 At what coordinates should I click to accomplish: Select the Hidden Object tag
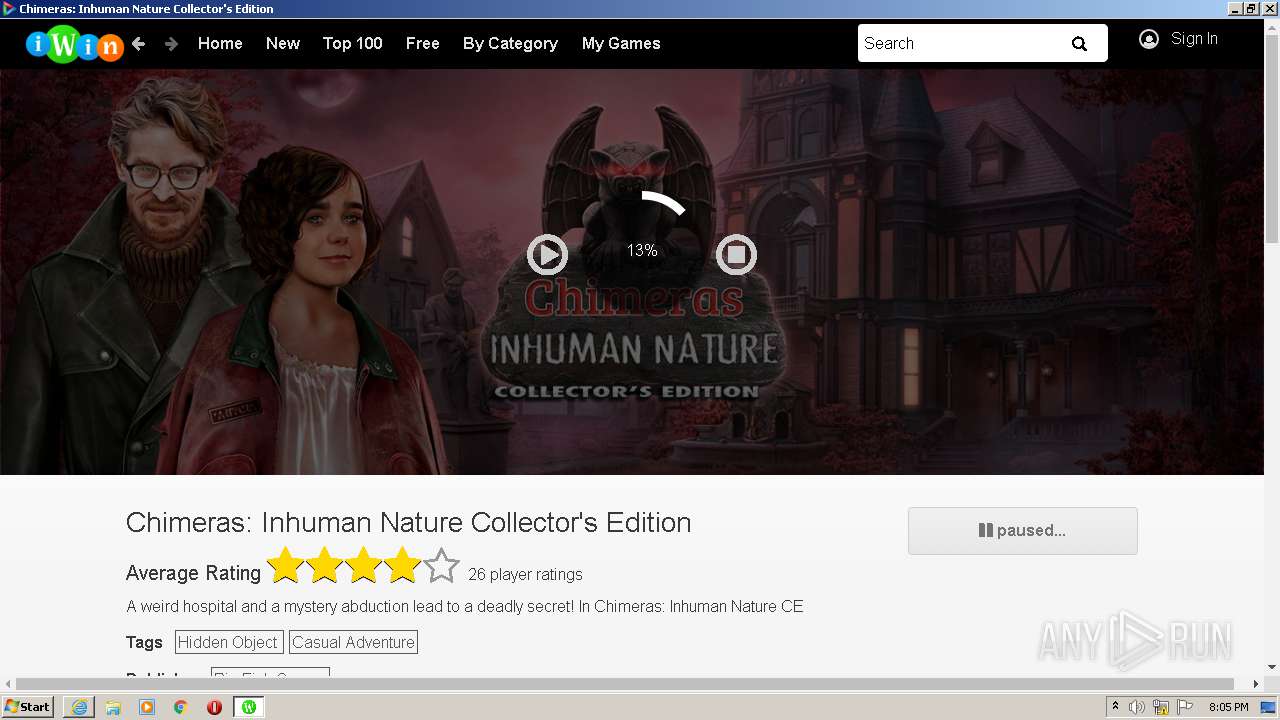click(x=228, y=642)
